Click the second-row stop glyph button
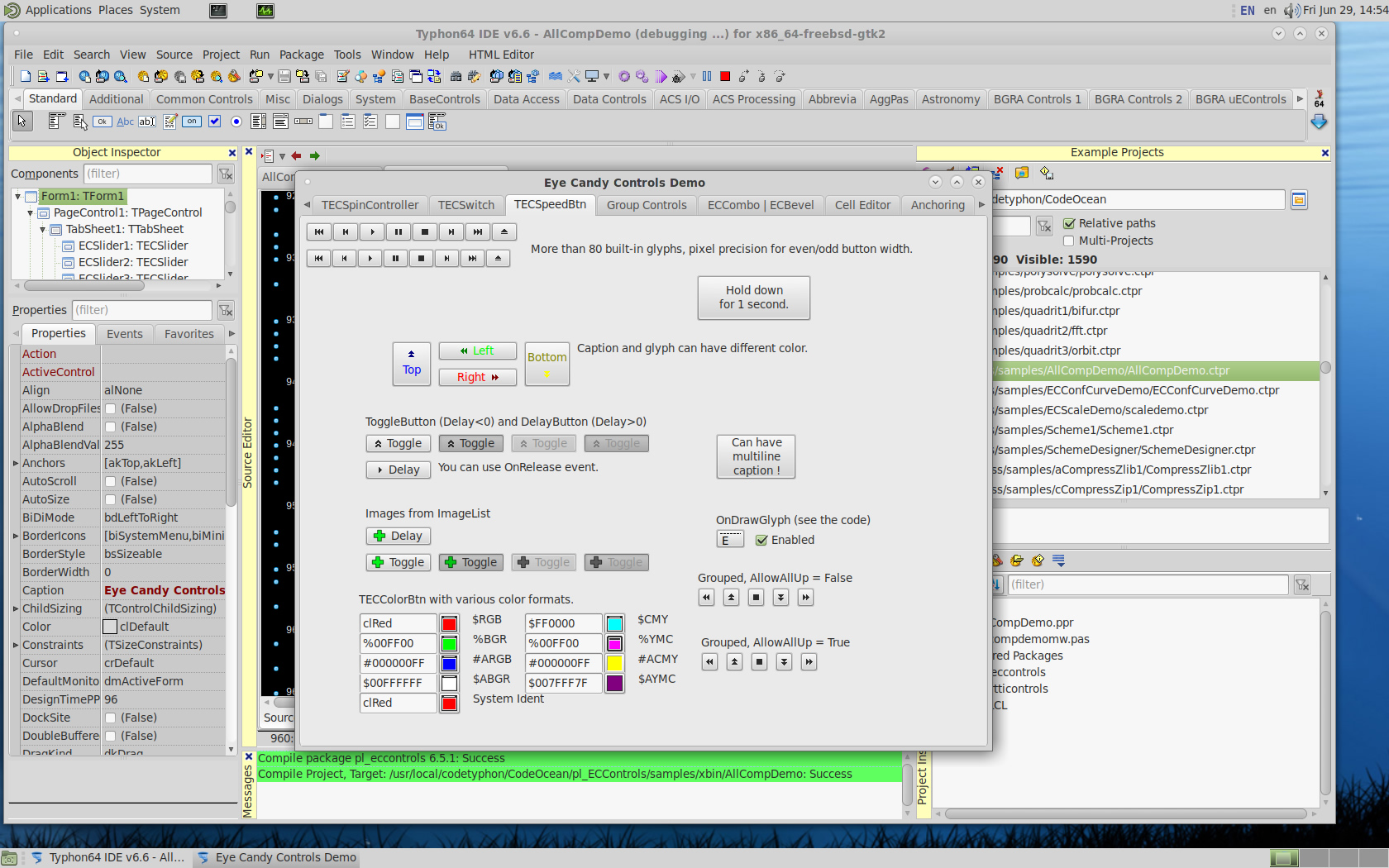This screenshot has width=1389, height=868. (x=421, y=258)
